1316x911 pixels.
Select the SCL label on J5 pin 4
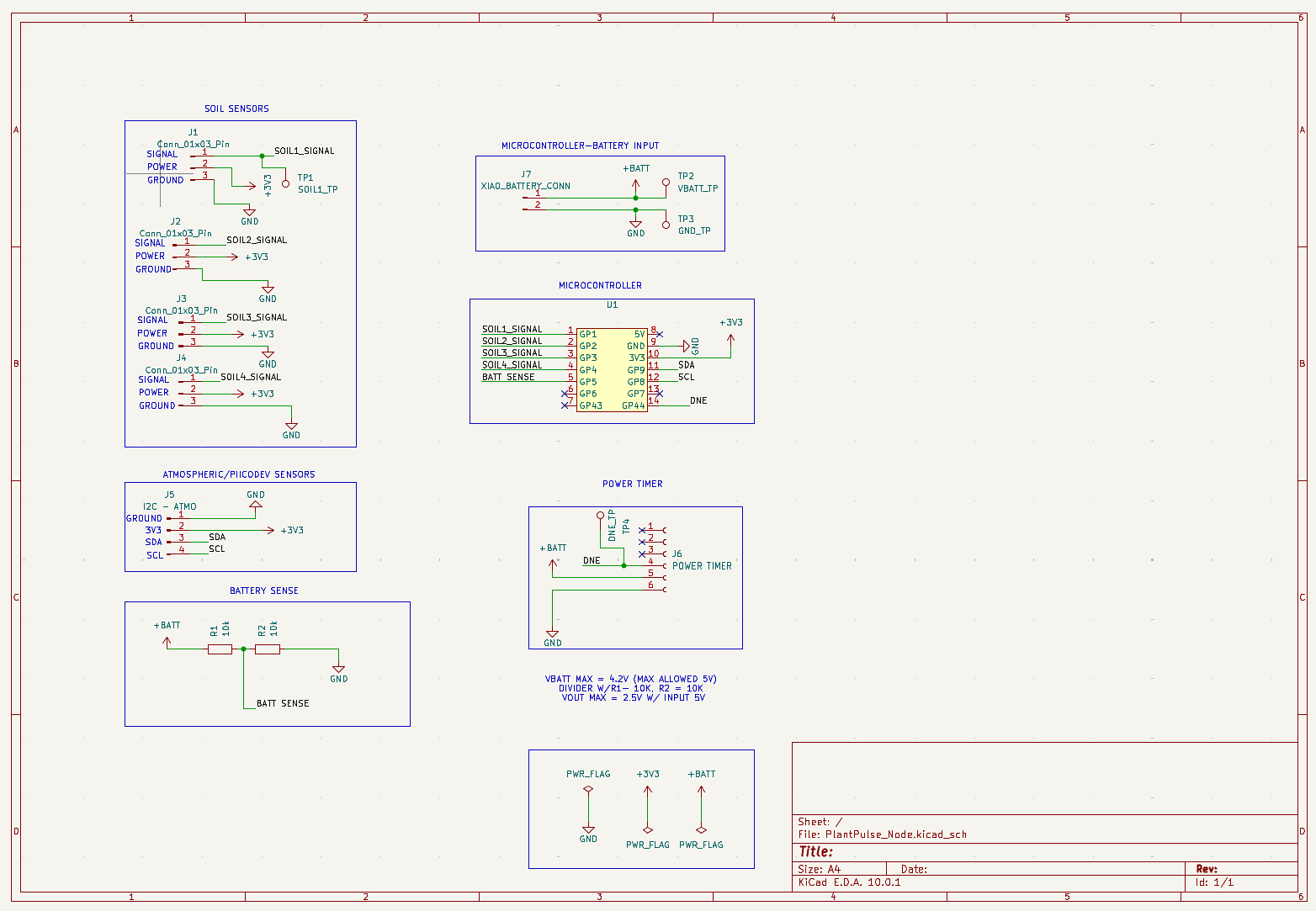tap(217, 548)
